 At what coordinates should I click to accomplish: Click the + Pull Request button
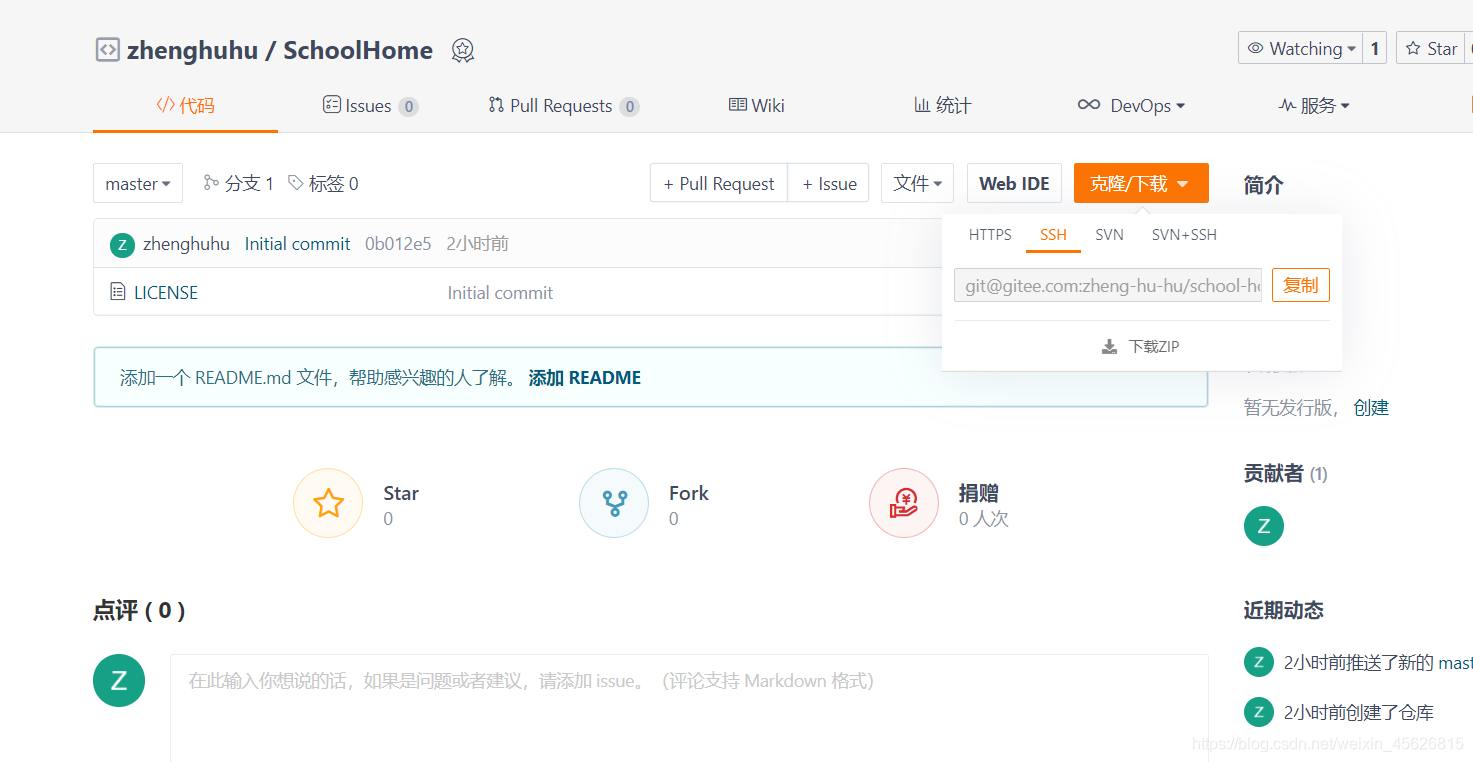click(x=719, y=184)
